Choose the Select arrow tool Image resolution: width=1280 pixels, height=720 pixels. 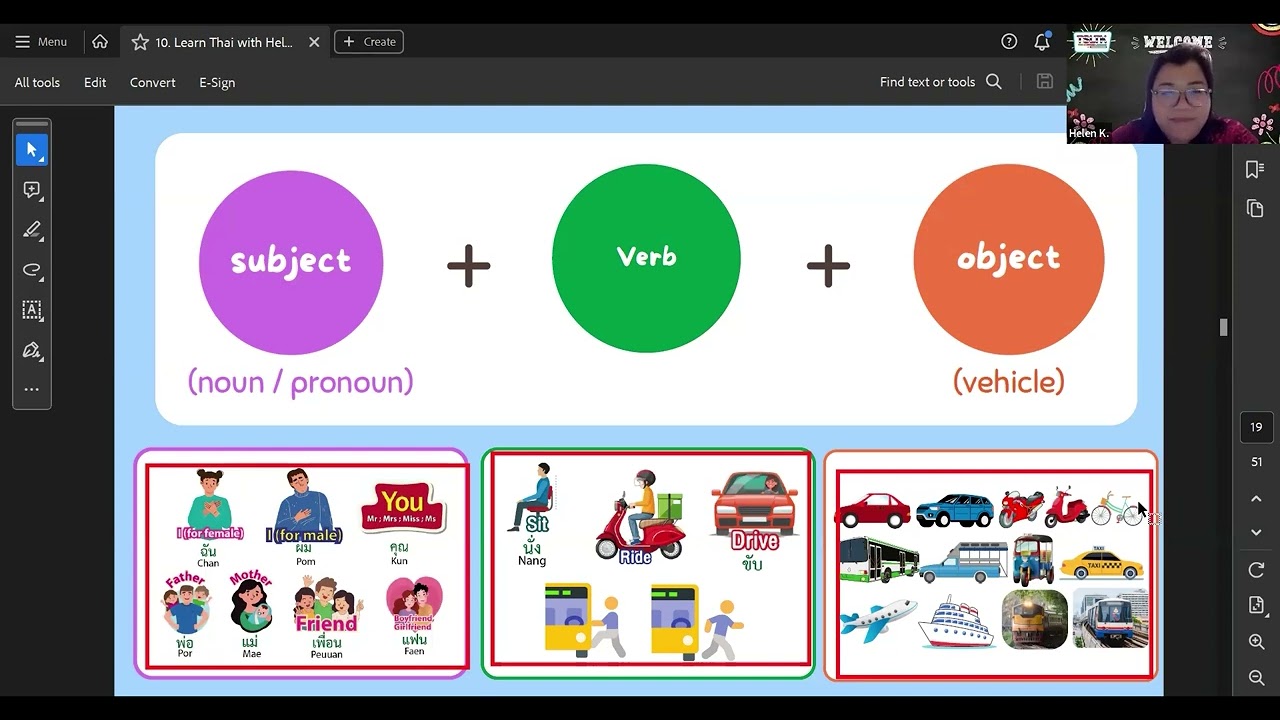[32, 150]
